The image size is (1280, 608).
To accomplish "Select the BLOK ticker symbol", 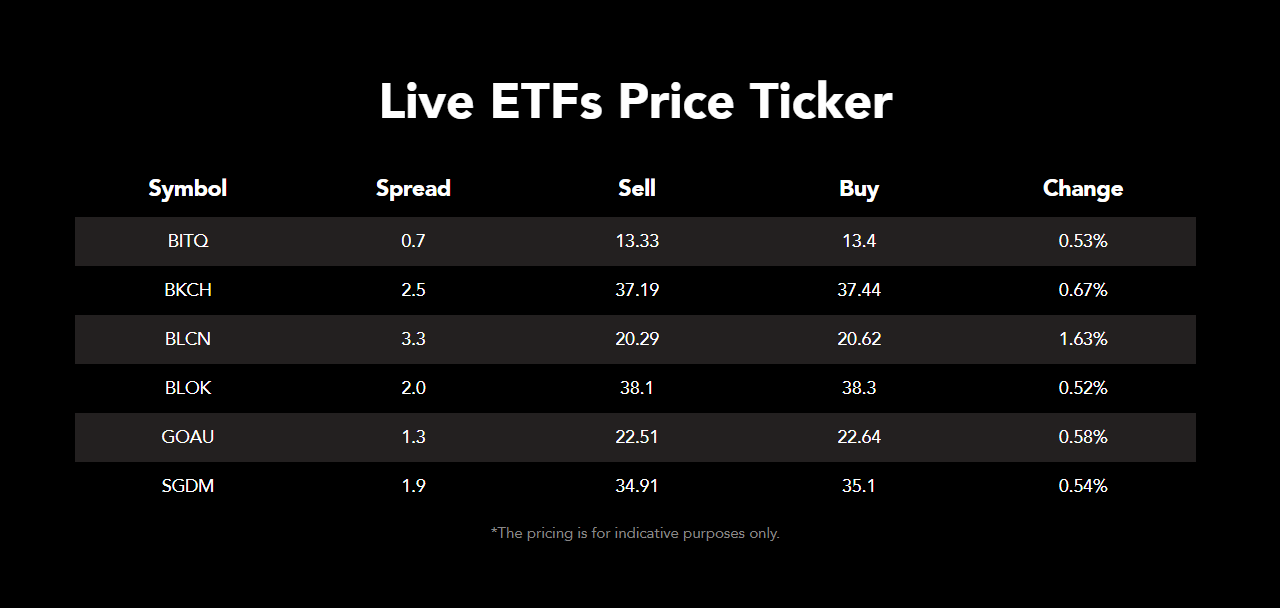I will [x=188, y=388].
